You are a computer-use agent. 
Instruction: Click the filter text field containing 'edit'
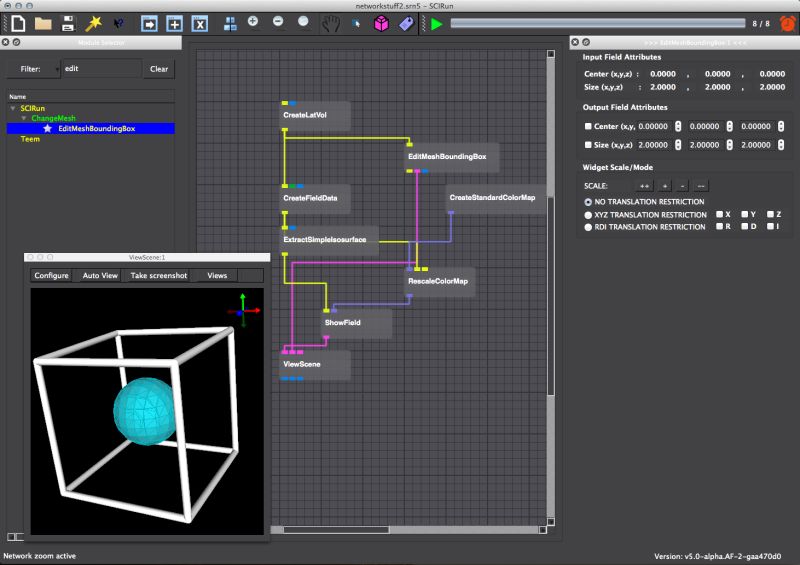(102, 69)
